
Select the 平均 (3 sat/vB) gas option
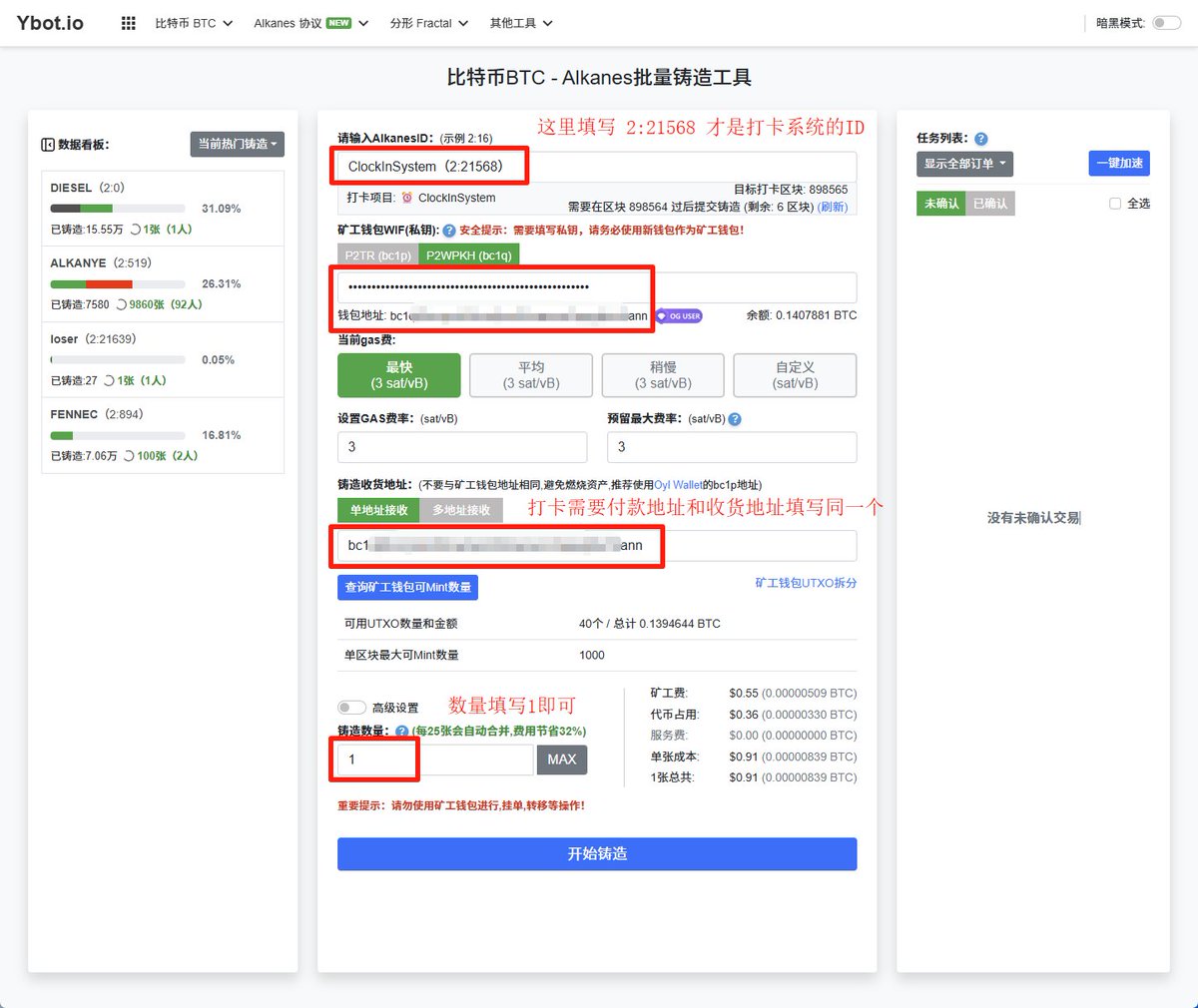[x=531, y=375]
